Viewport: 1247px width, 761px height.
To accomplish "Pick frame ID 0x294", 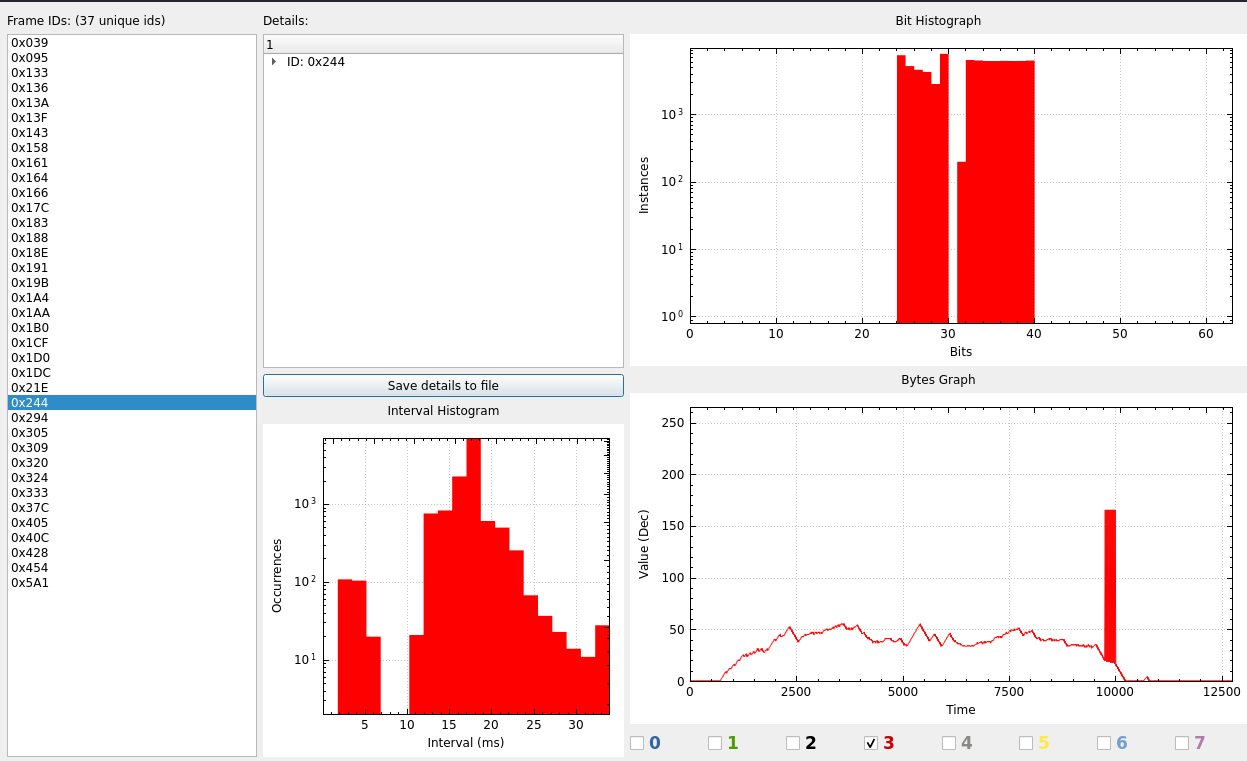I will click(x=30, y=418).
